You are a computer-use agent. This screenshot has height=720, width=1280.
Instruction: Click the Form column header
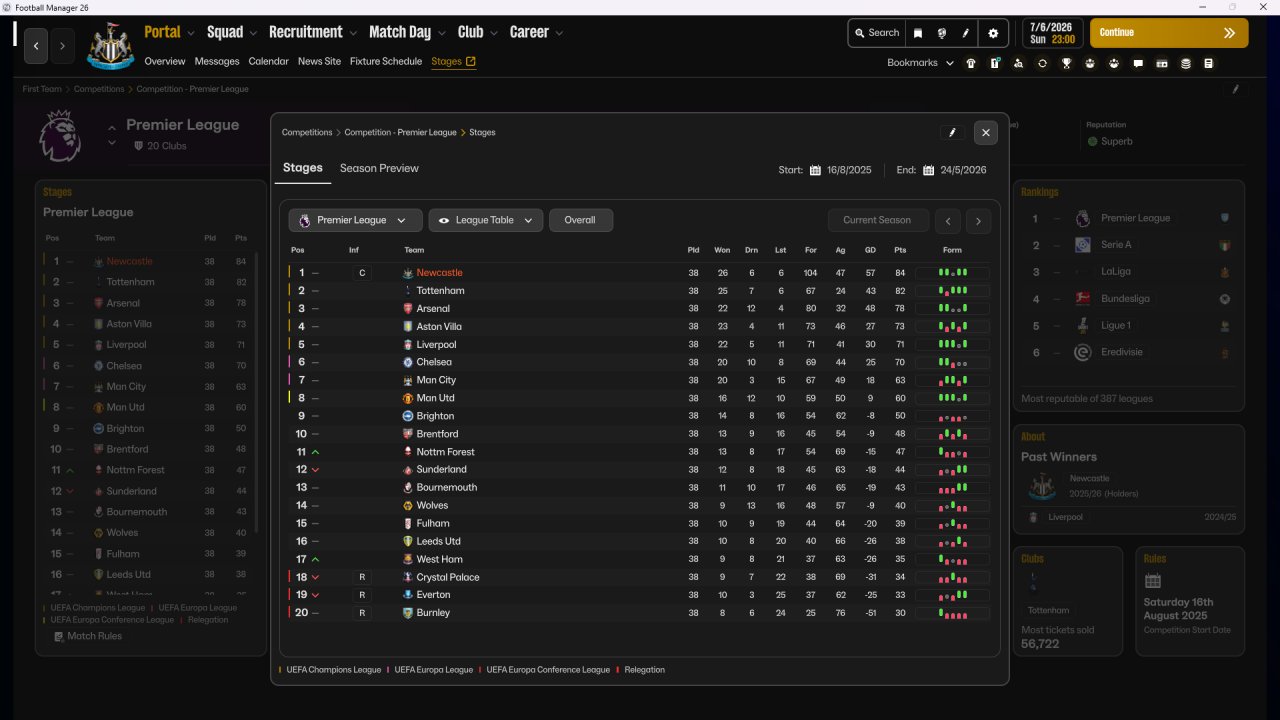pyautogui.click(x=952, y=250)
